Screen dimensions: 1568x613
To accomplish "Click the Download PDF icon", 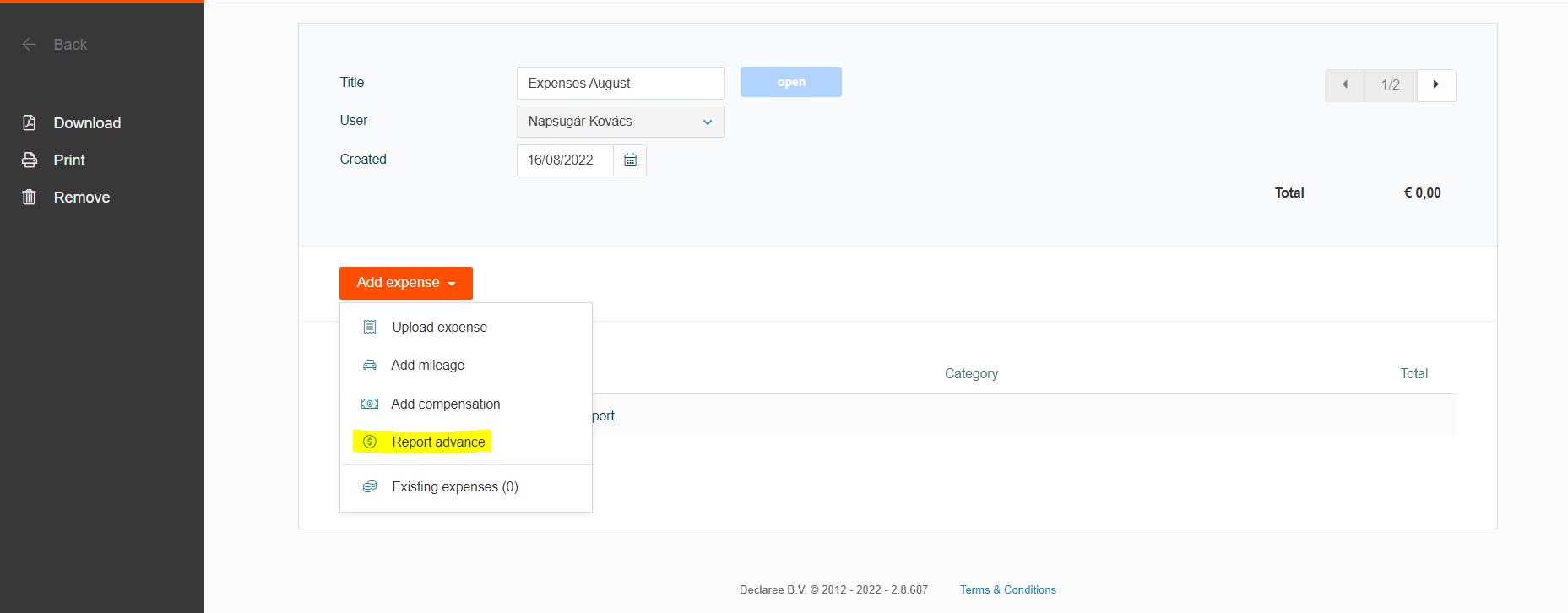I will coord(30,123).
